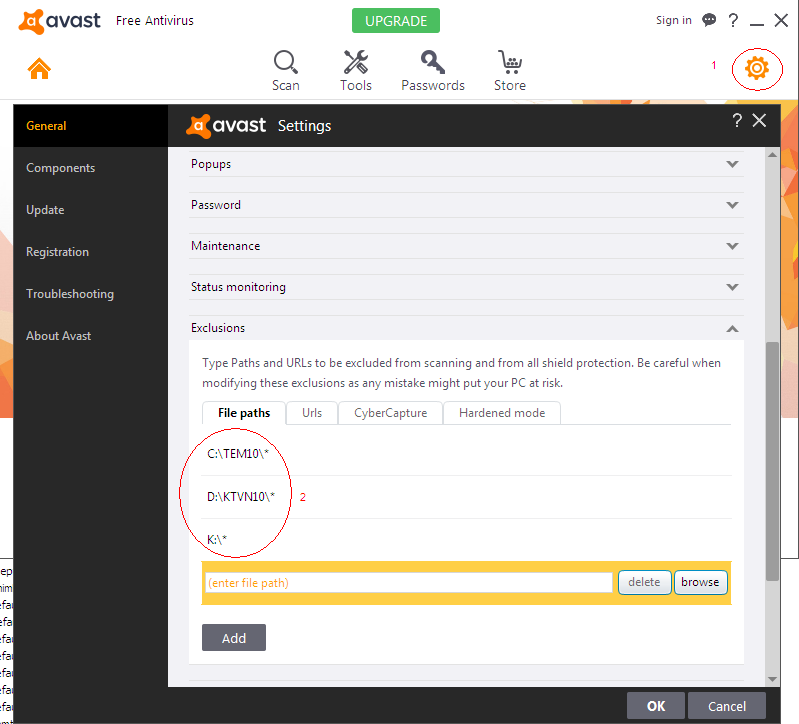Screen dimensions: 799x724
Task: Open Troubleshooting settings section
Action: [70, 294]
